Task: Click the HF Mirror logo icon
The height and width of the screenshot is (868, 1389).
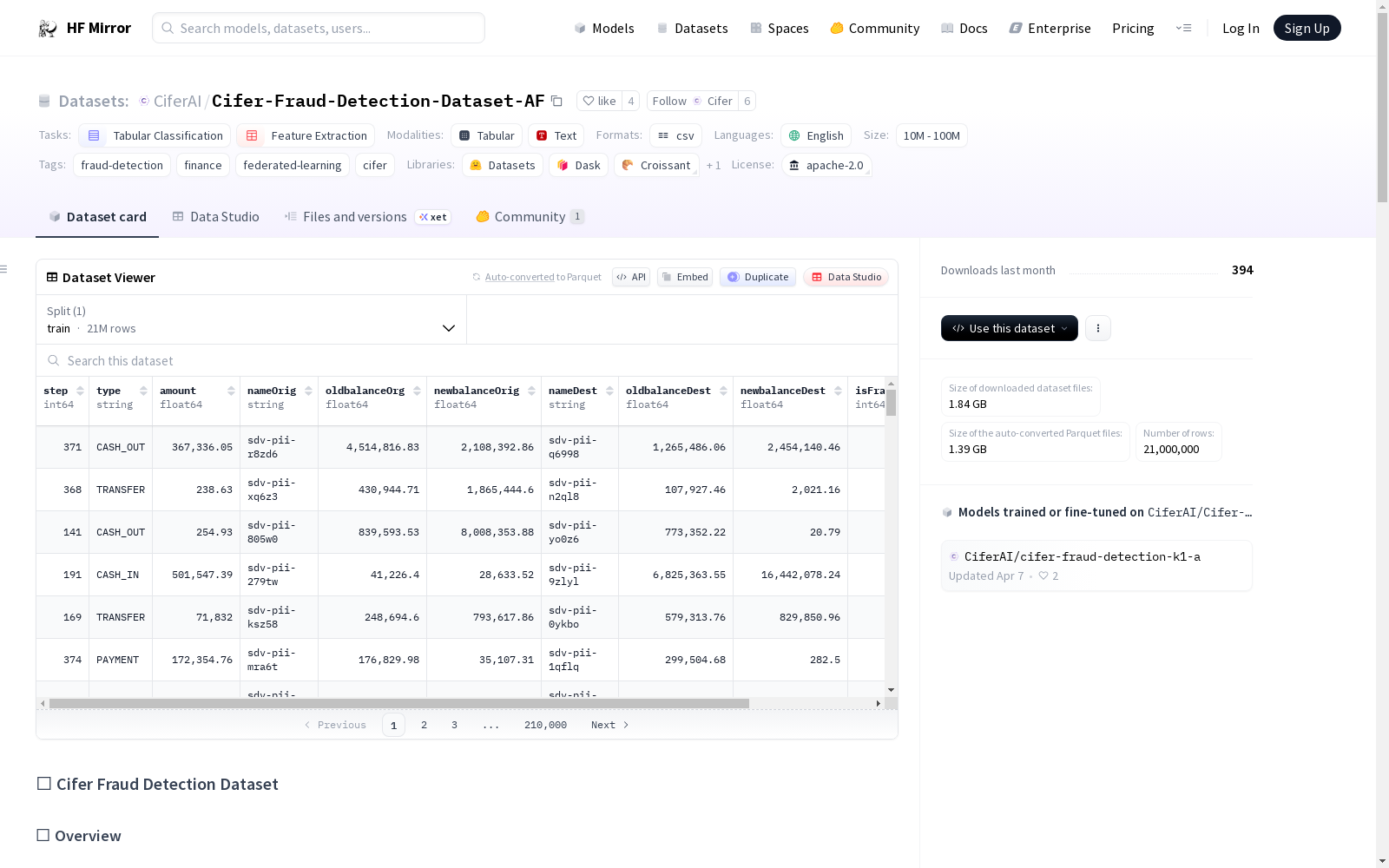Action: click(x=48, y=29)
